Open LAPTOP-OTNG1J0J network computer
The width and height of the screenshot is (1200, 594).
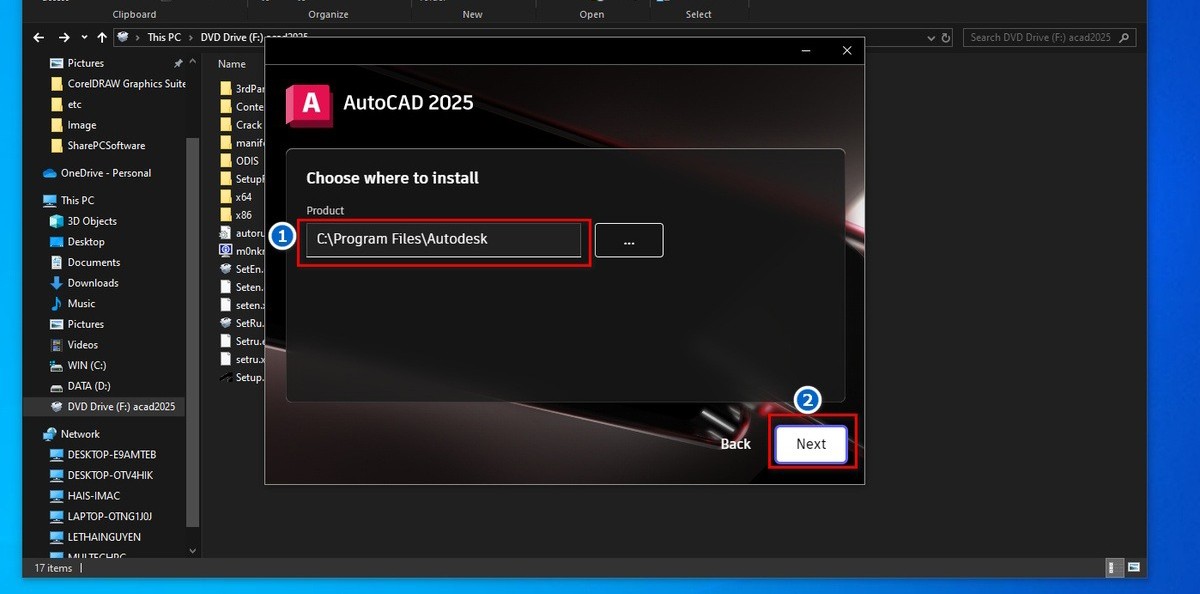[x=109, y=516]
